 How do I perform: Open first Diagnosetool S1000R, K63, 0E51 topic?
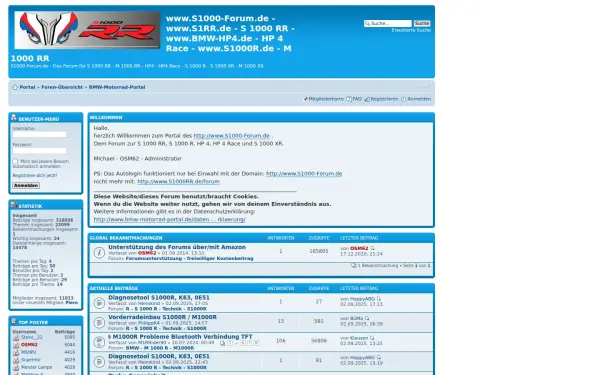click(x=159, y=298)
